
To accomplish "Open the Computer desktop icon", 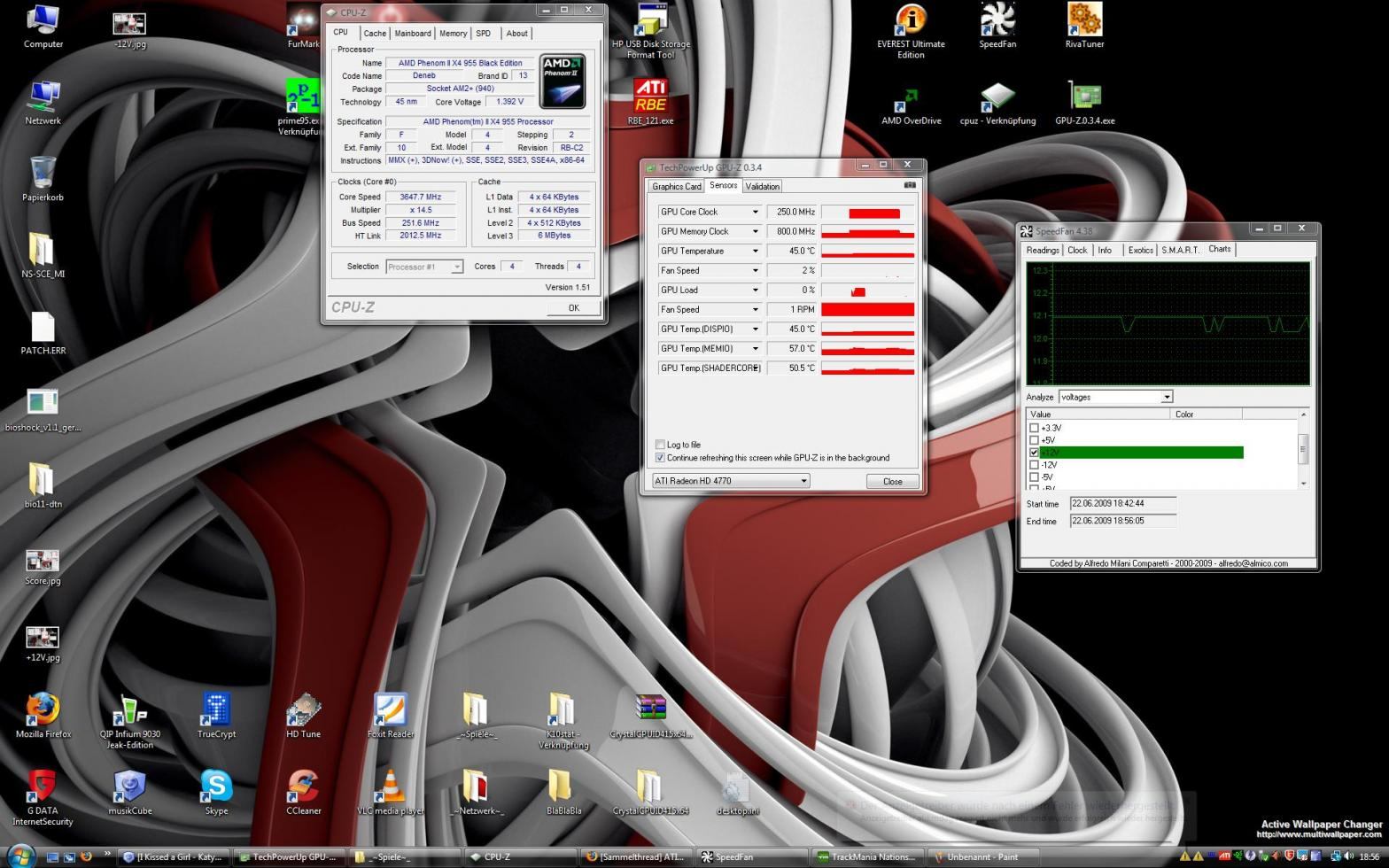I will (x=43, y=25).
